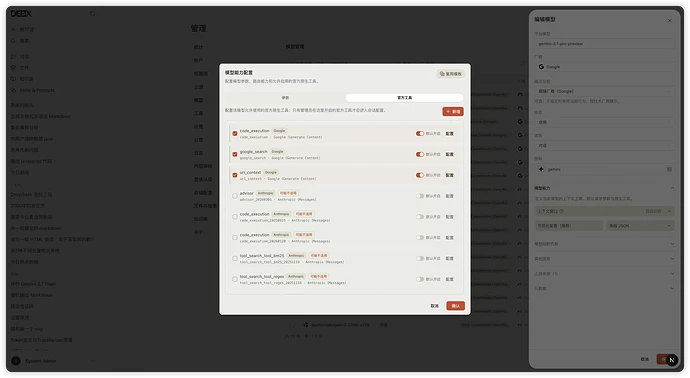
Task: Click the small icon at gemini field's right
Action: (669, 169)
